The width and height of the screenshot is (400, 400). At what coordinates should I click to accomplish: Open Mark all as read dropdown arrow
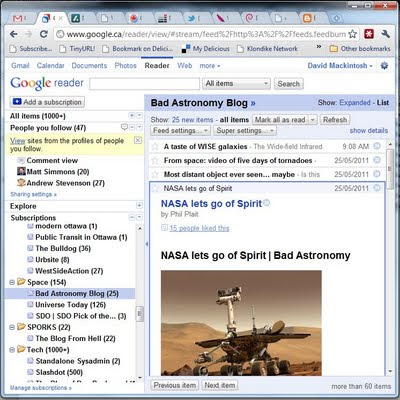(313, 120)
